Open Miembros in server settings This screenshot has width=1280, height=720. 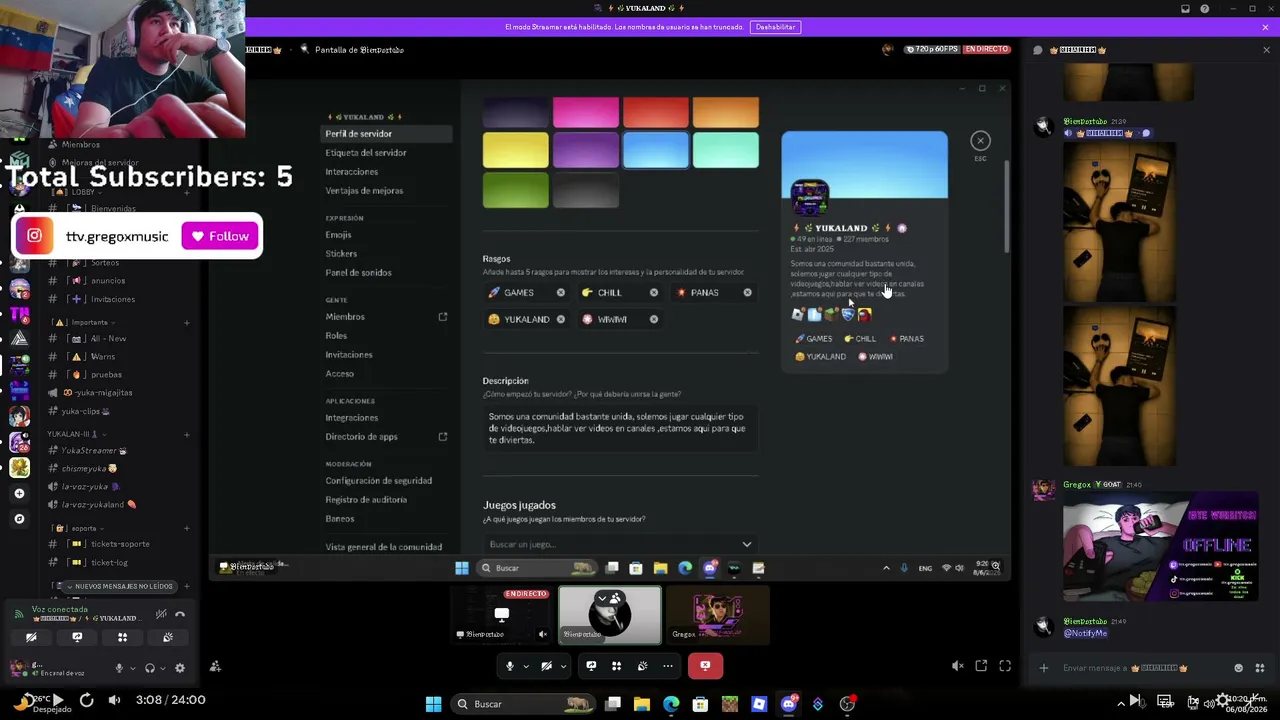(345, 317)
